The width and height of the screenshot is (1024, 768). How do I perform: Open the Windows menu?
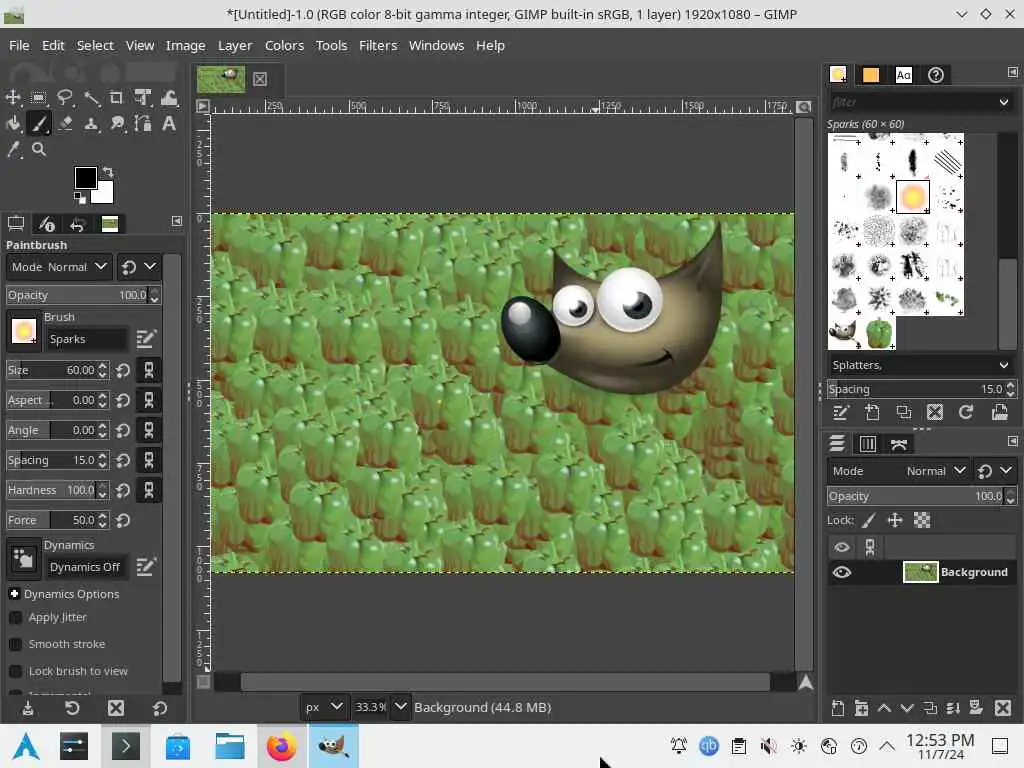pos(436,46)
